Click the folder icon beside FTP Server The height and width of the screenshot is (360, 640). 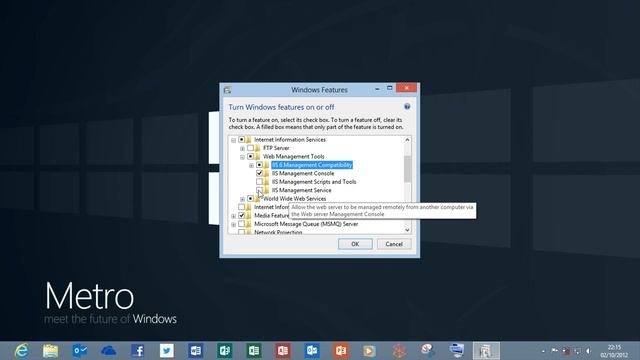click(257, 148)
